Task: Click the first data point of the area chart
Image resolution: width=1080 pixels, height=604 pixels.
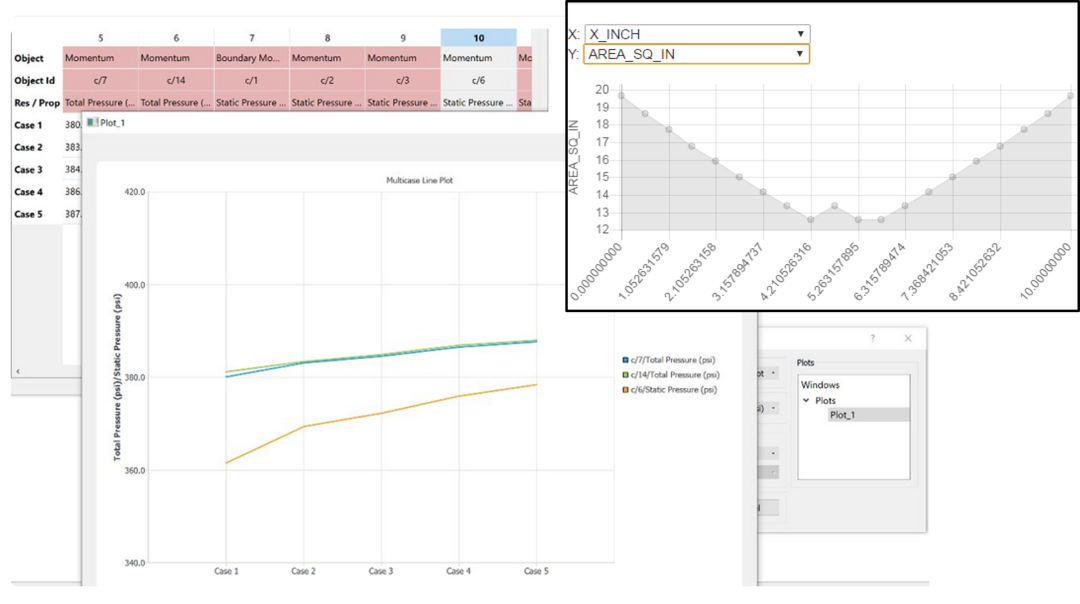Action: (621, 96)
